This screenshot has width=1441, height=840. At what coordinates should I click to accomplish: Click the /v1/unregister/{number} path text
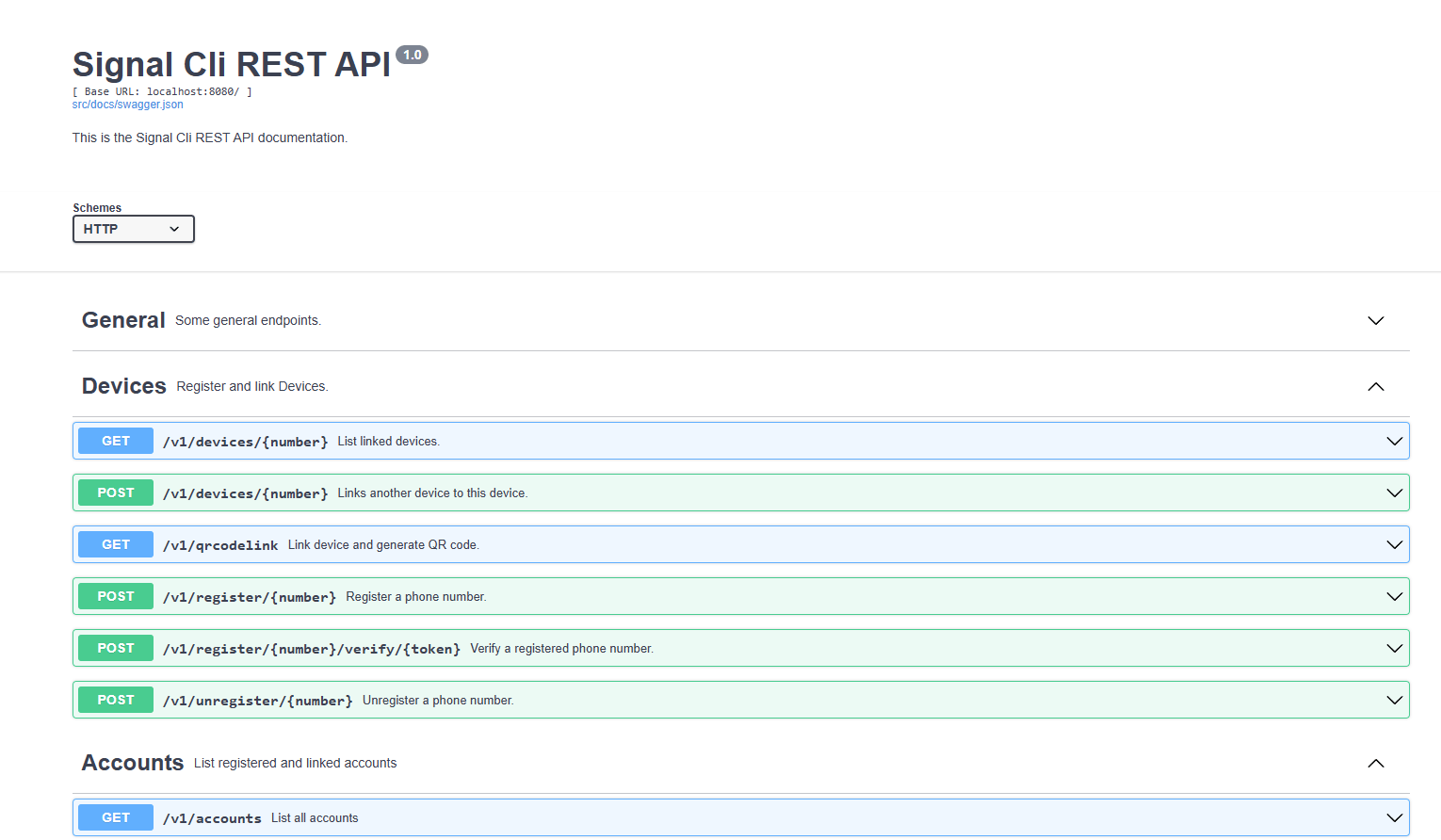pos(258,701)
